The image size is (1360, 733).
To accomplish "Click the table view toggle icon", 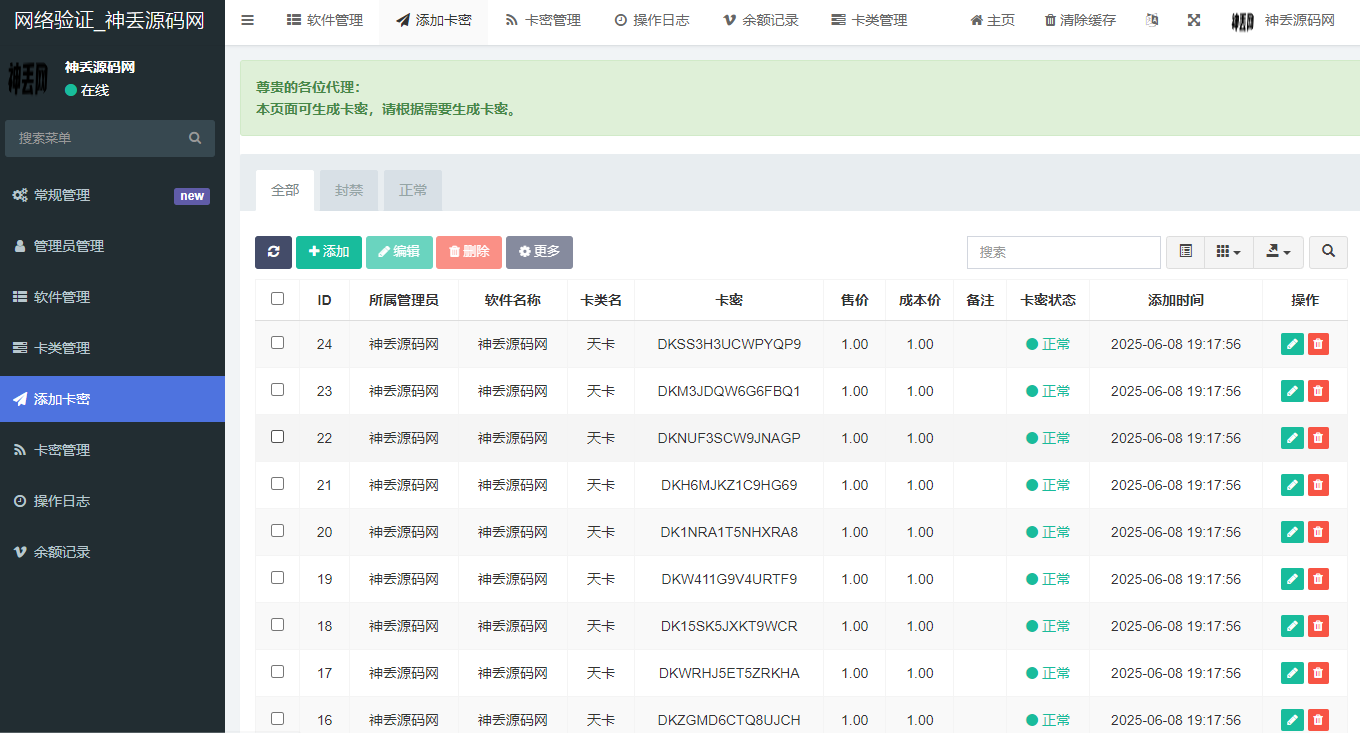I will point(1185,252).
